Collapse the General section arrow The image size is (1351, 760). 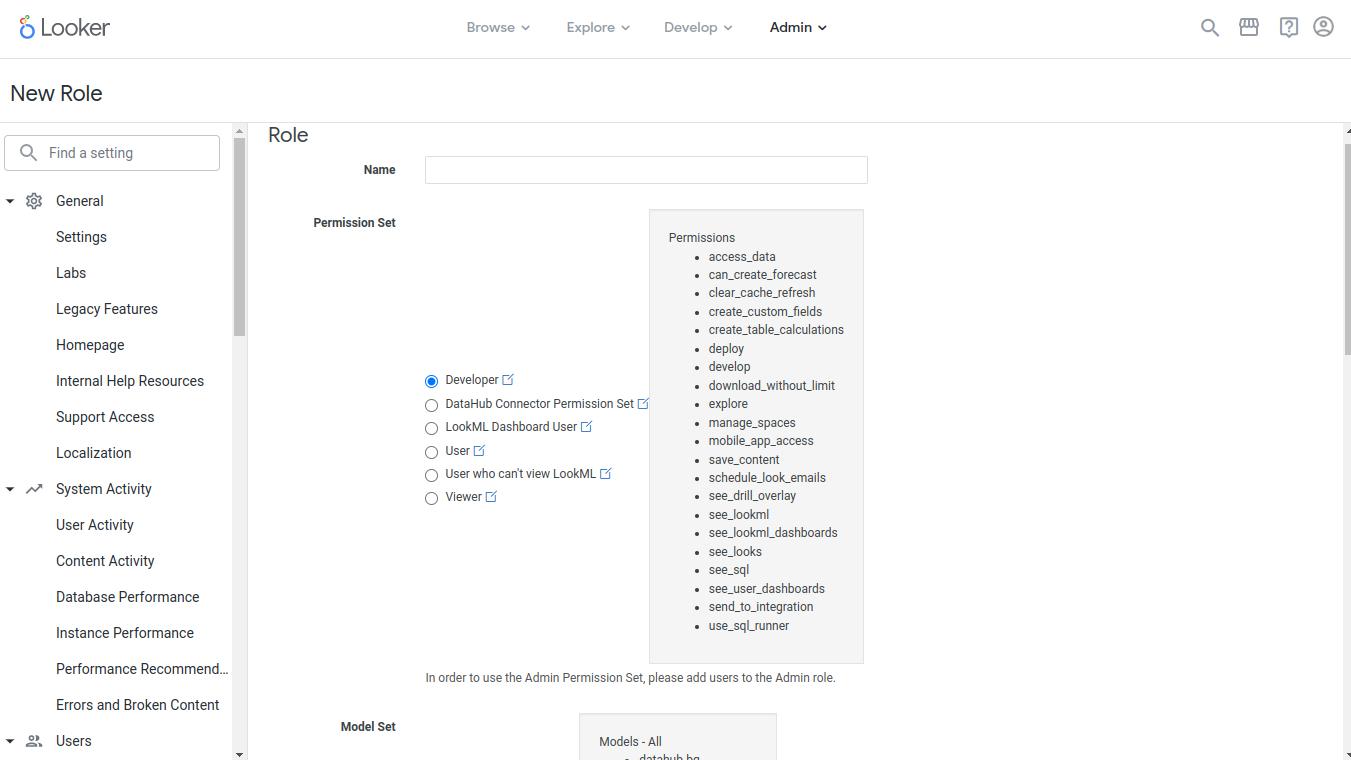click(x=10, y=201)
